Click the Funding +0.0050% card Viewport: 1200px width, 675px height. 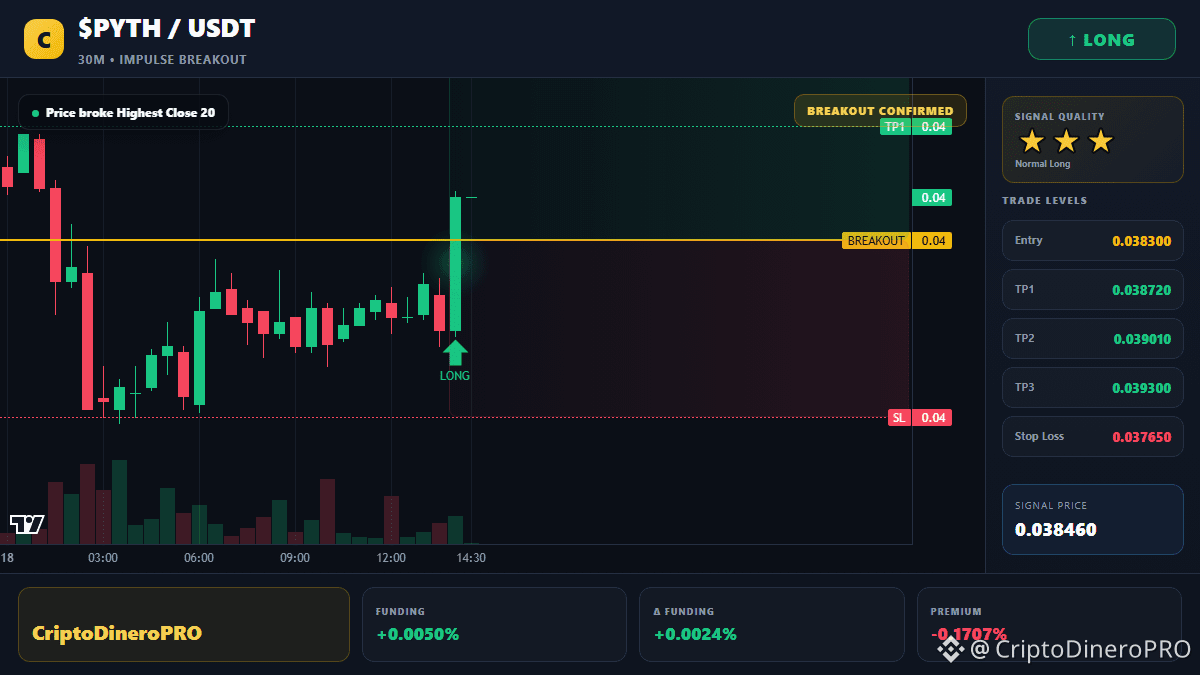[x=494, y=624]
